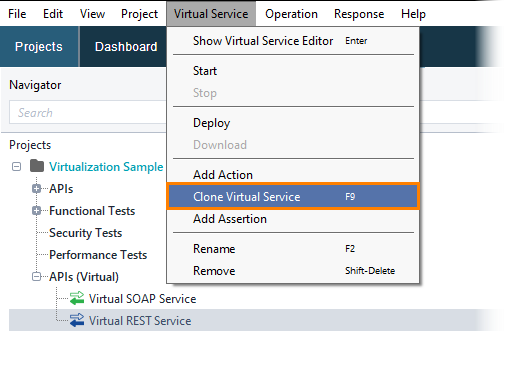Switch to the Dashboard tab
Image resolution: width=505 pixels, height=372 pixels.
tap(126, 46)
